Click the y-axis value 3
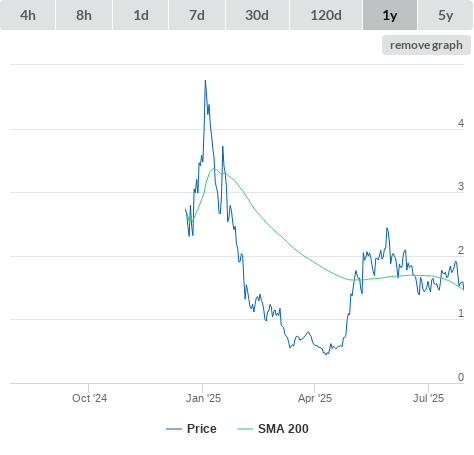Image resolution: width=474 pixels, height=455 pixels. (x=461, y=186)
